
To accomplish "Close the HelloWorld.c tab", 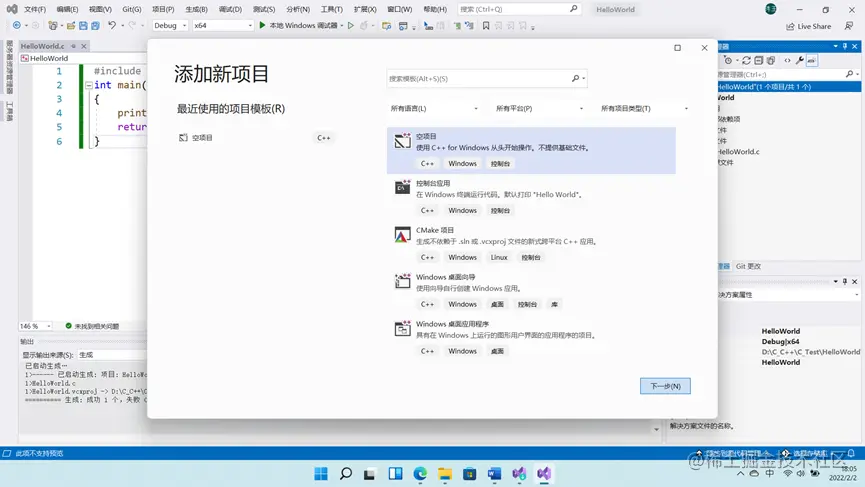I will [x=84, y=46].
